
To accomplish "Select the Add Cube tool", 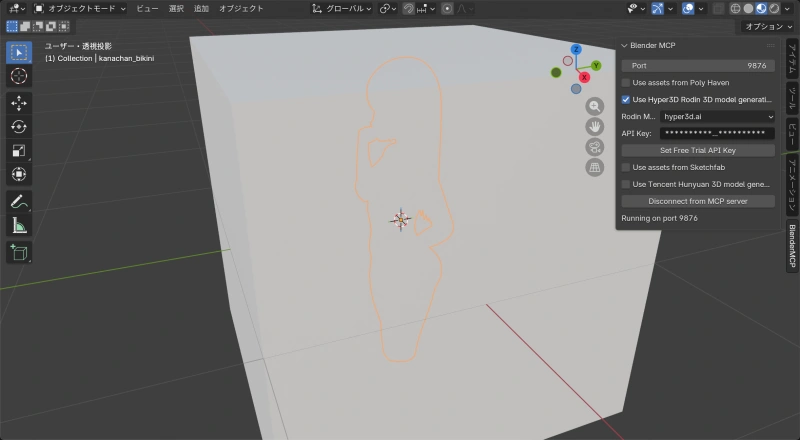I will (19, 253).
